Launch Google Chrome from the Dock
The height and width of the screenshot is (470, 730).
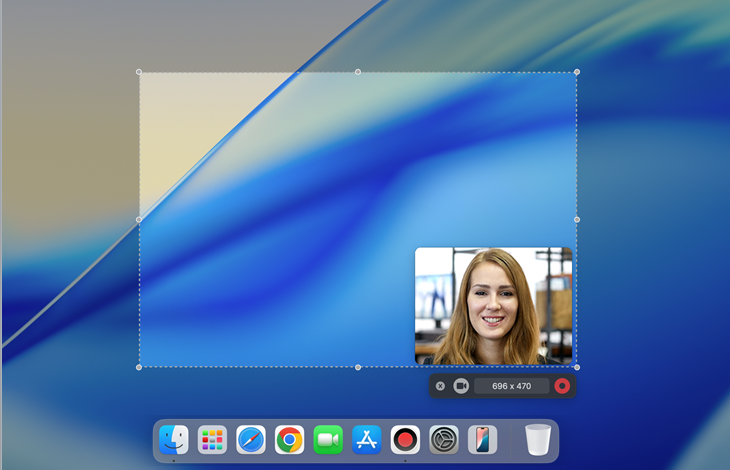290,439
